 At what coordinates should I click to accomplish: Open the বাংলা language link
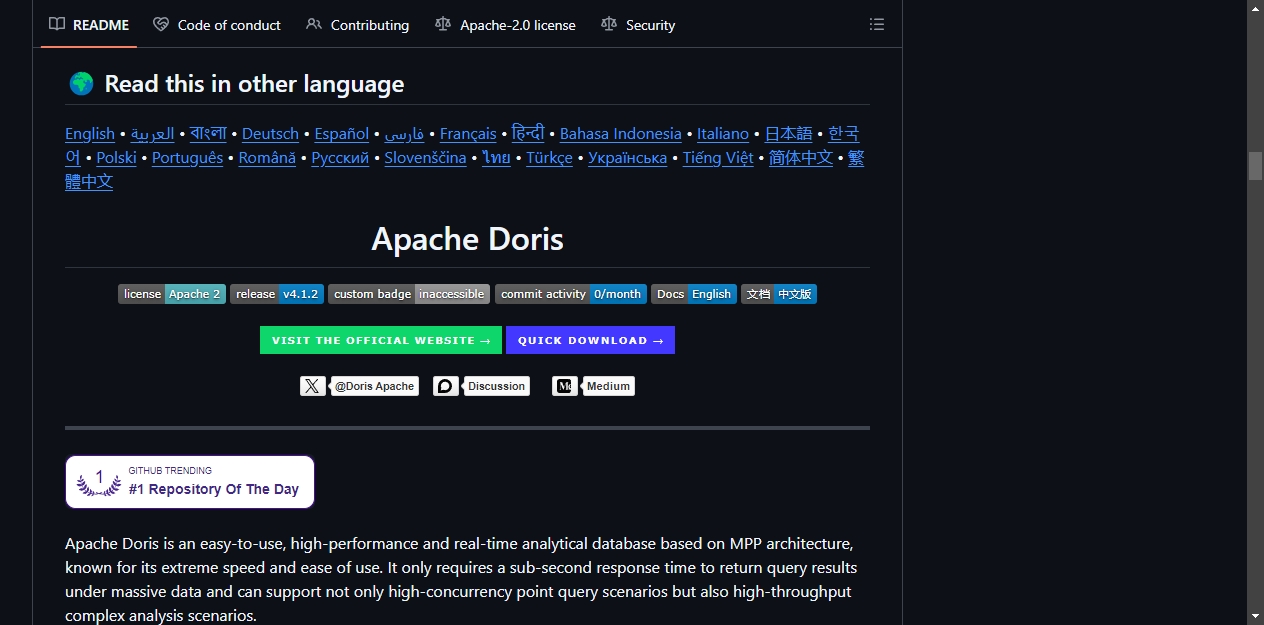tap(208, 134)
